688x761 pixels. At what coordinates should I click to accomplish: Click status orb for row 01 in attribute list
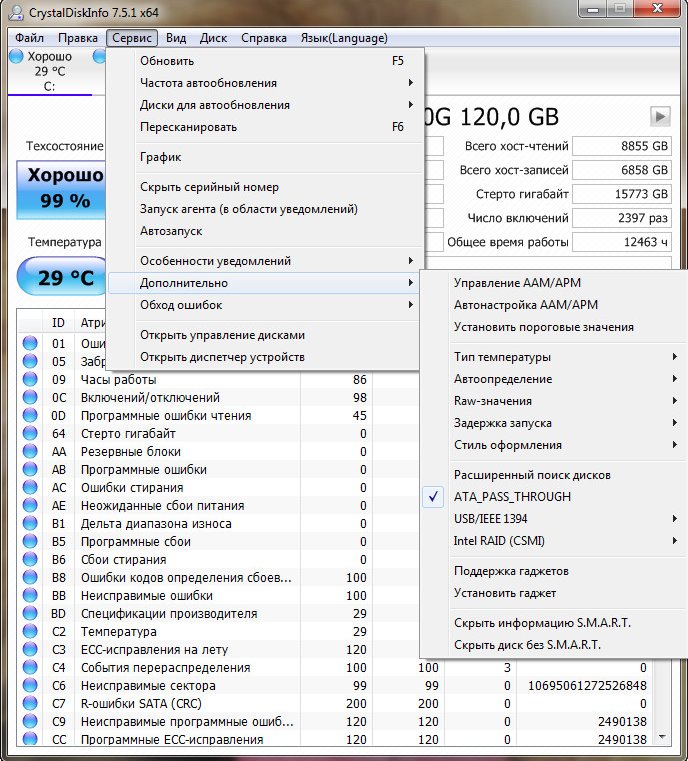[x=30, y=343]
